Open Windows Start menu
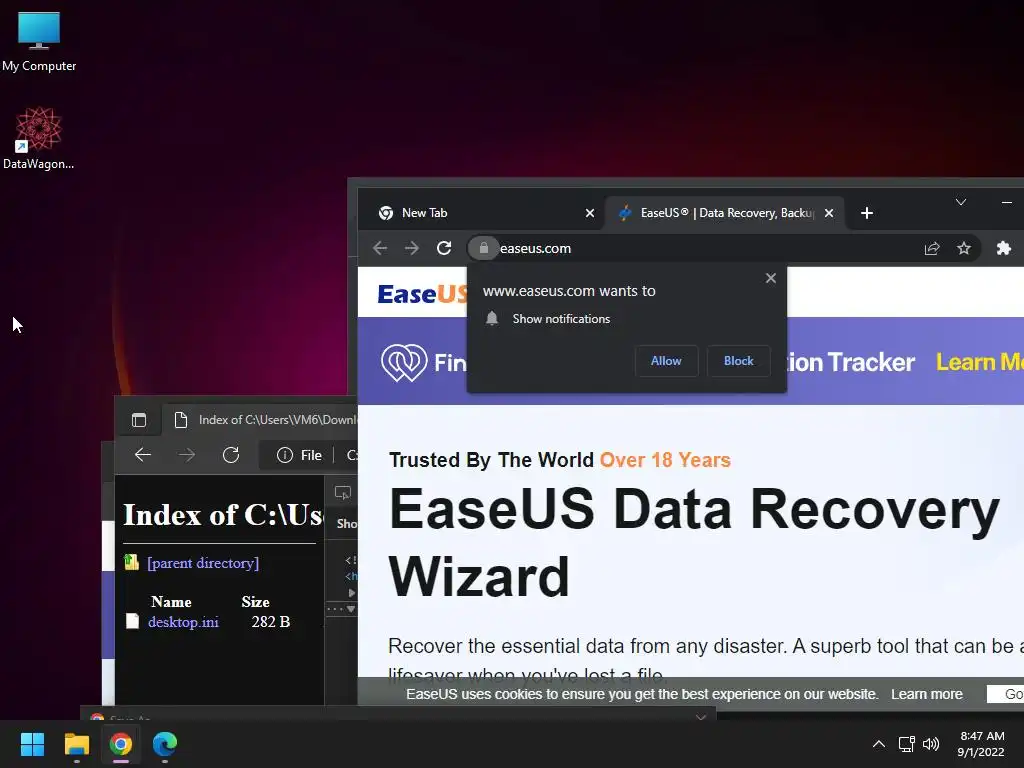 32,744
